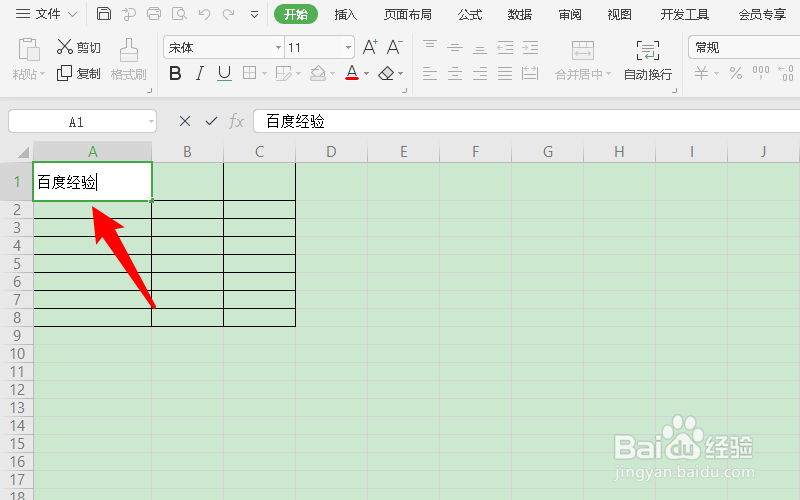
Task: Expand quick access toolbar customize arrow
Action: pos(254,15)
